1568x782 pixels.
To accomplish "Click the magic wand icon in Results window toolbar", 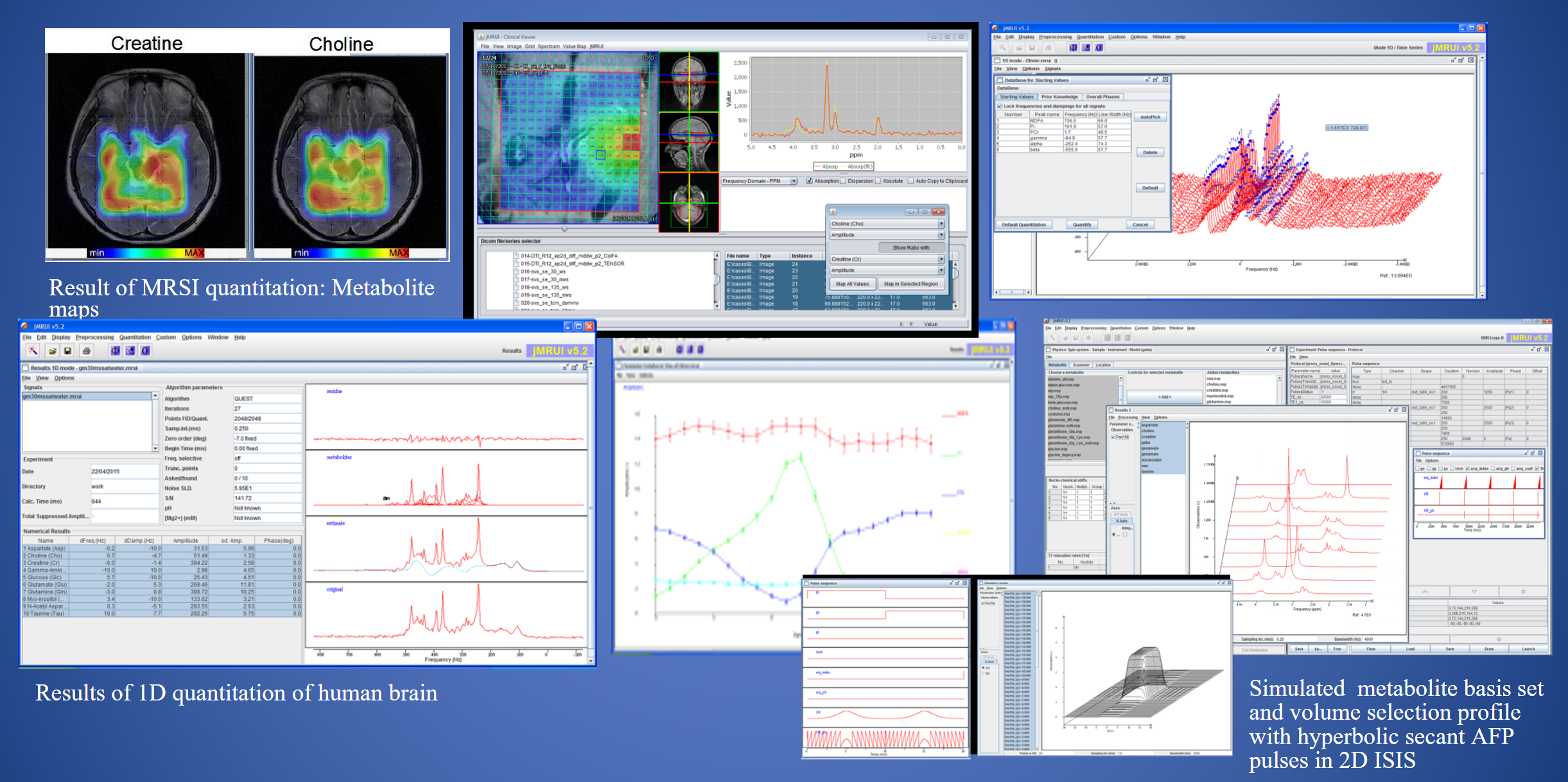I will tap(33, 351).
